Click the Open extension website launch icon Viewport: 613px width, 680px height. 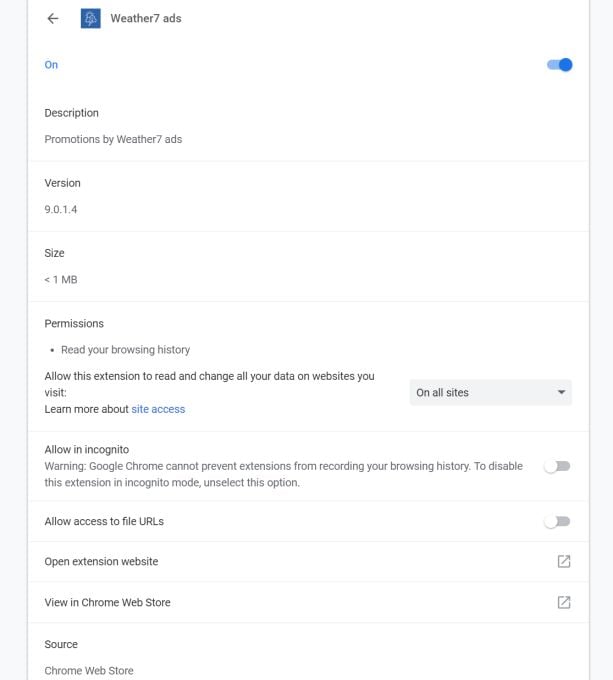click(564, 562)
